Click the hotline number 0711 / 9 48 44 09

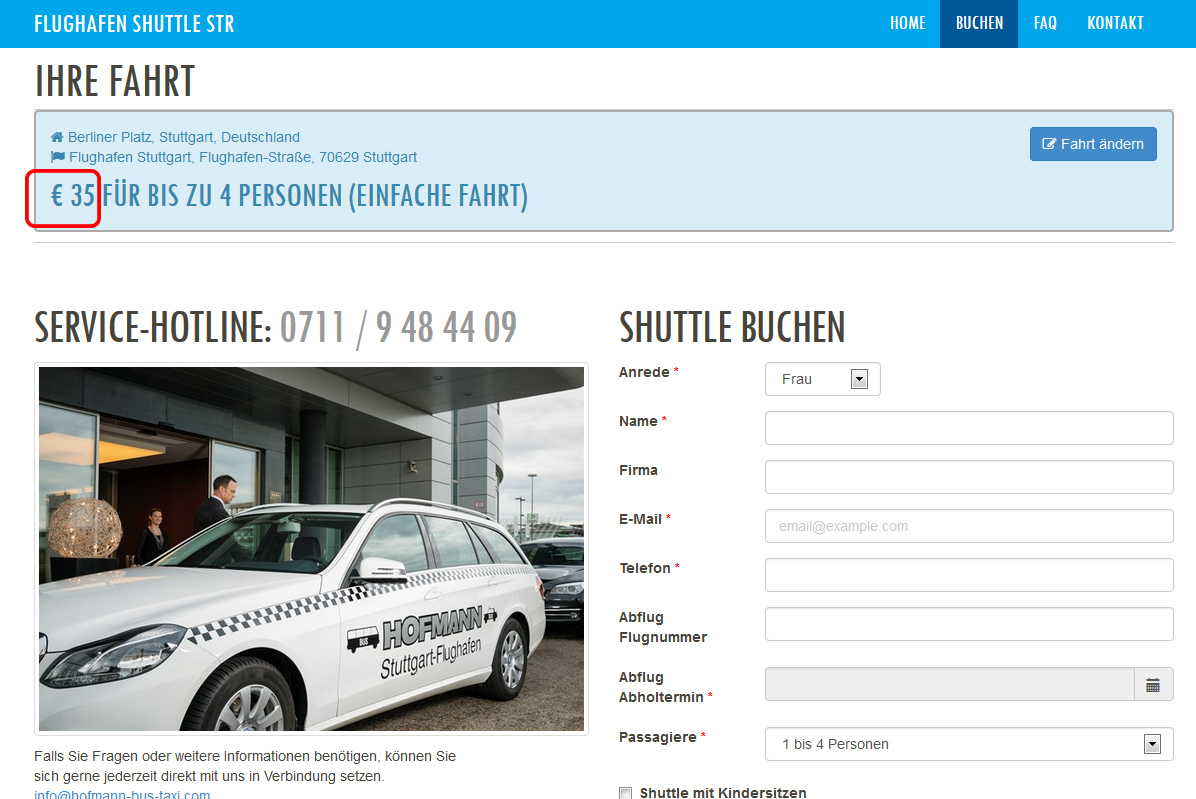click(x=398, y=328)
